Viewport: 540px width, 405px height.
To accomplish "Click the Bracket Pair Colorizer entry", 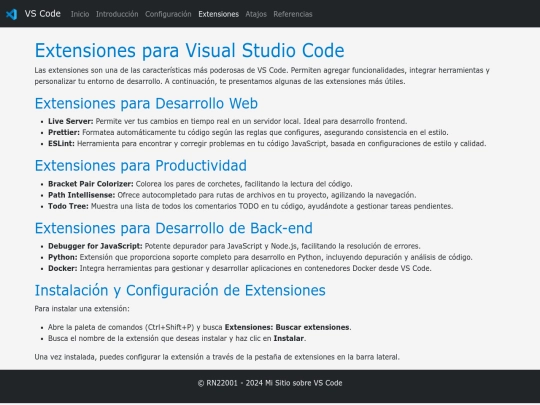I will click(200, 184).
